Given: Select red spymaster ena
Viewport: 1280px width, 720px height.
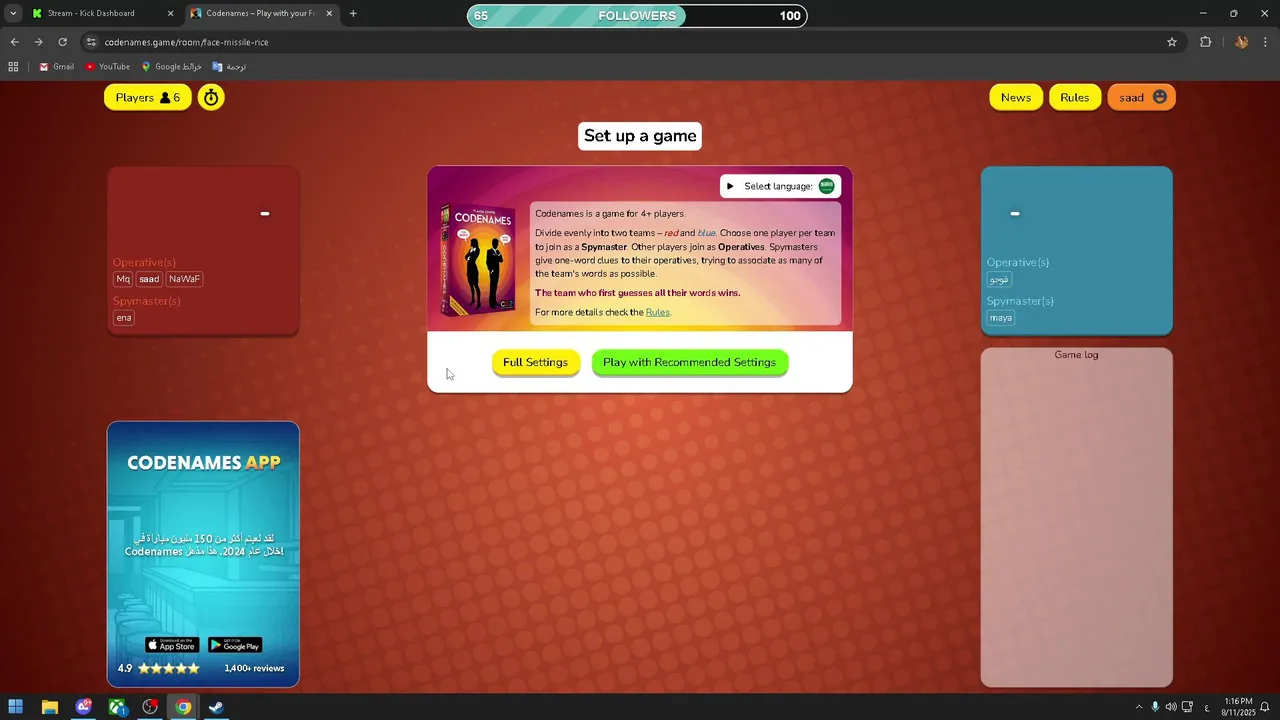Looking at the screenshot, I should (x=124, y=318).
